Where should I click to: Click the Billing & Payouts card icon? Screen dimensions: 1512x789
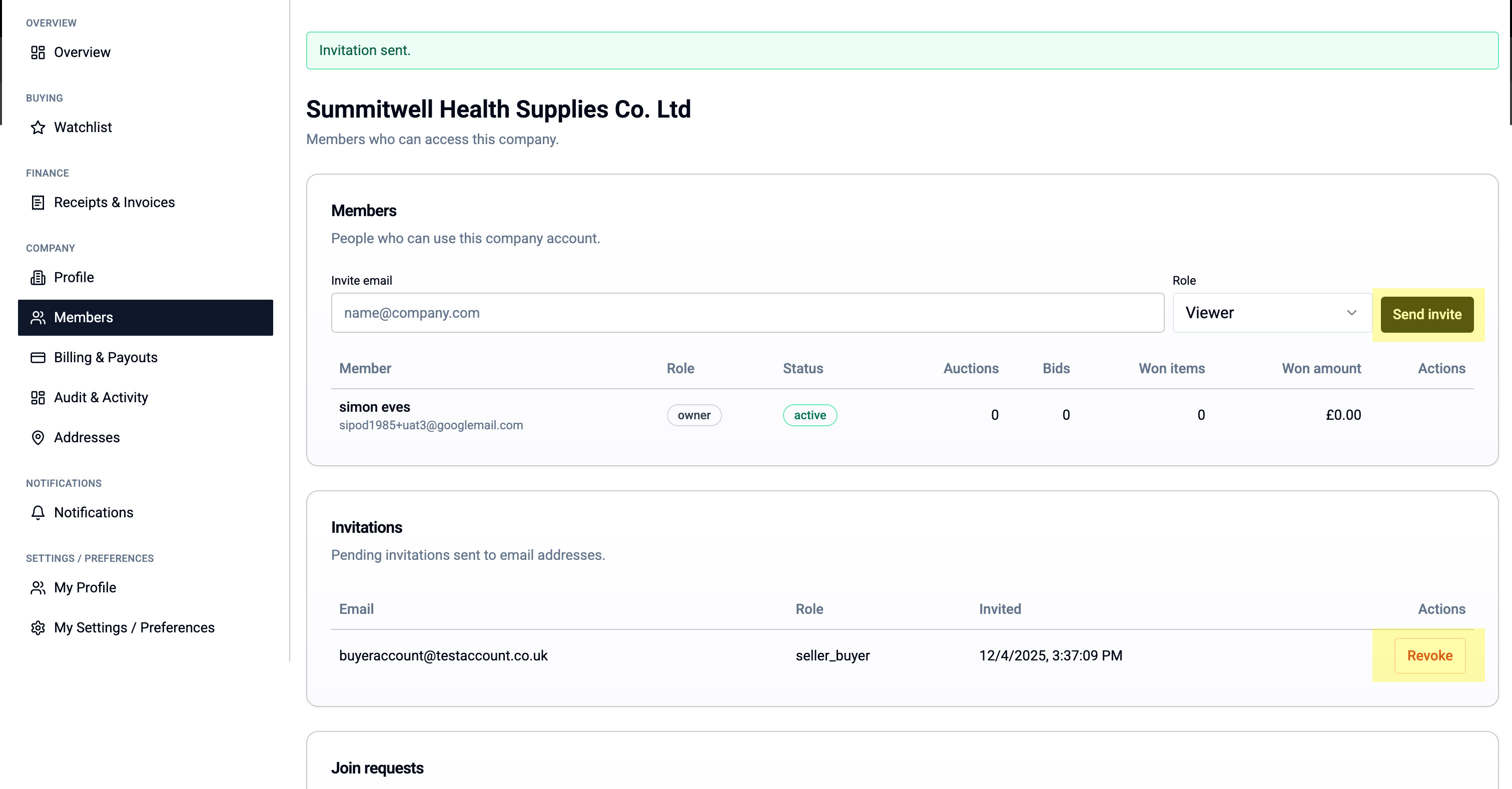(38, 358)
